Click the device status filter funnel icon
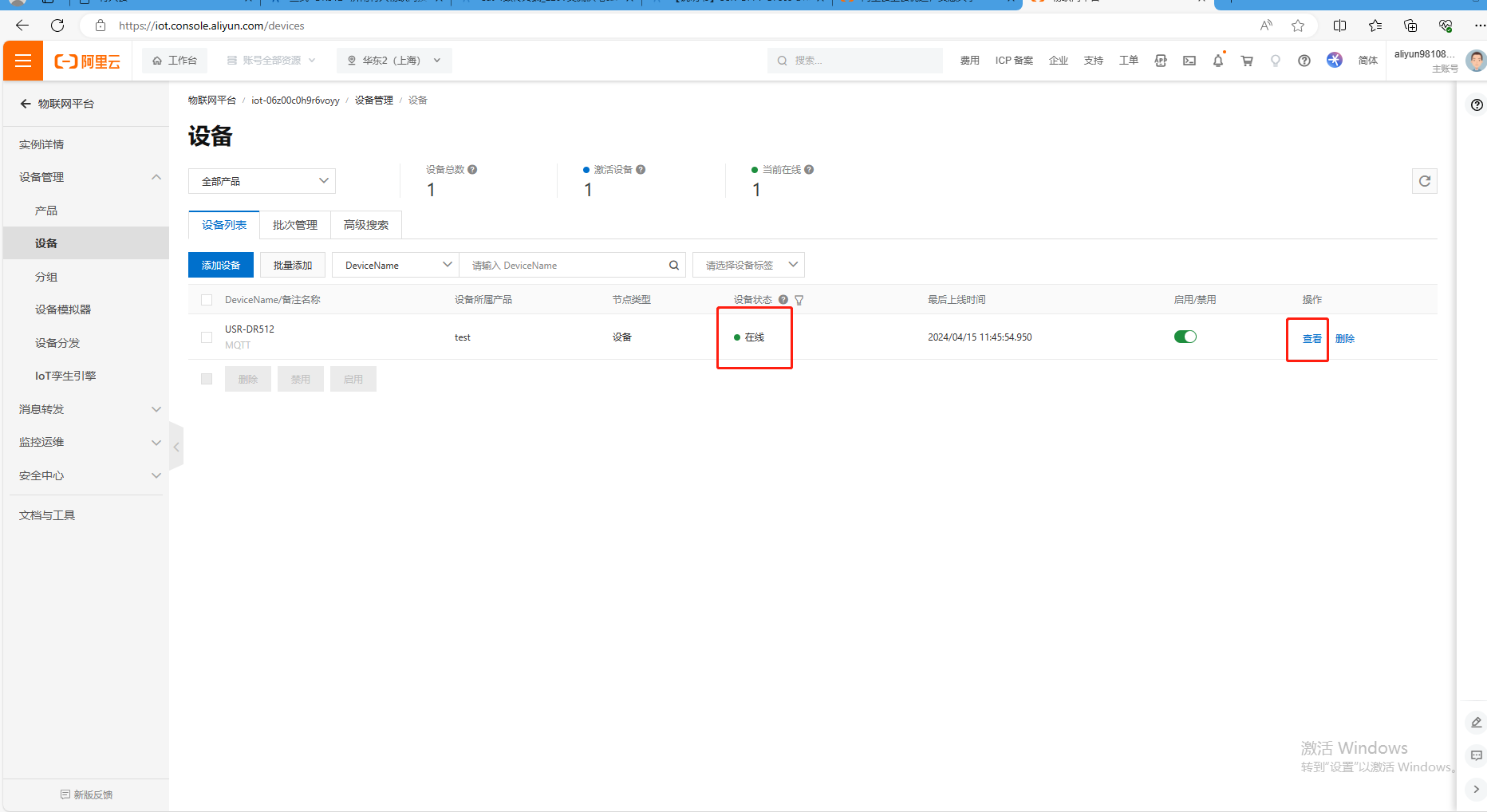 click(x=799, y=300)
